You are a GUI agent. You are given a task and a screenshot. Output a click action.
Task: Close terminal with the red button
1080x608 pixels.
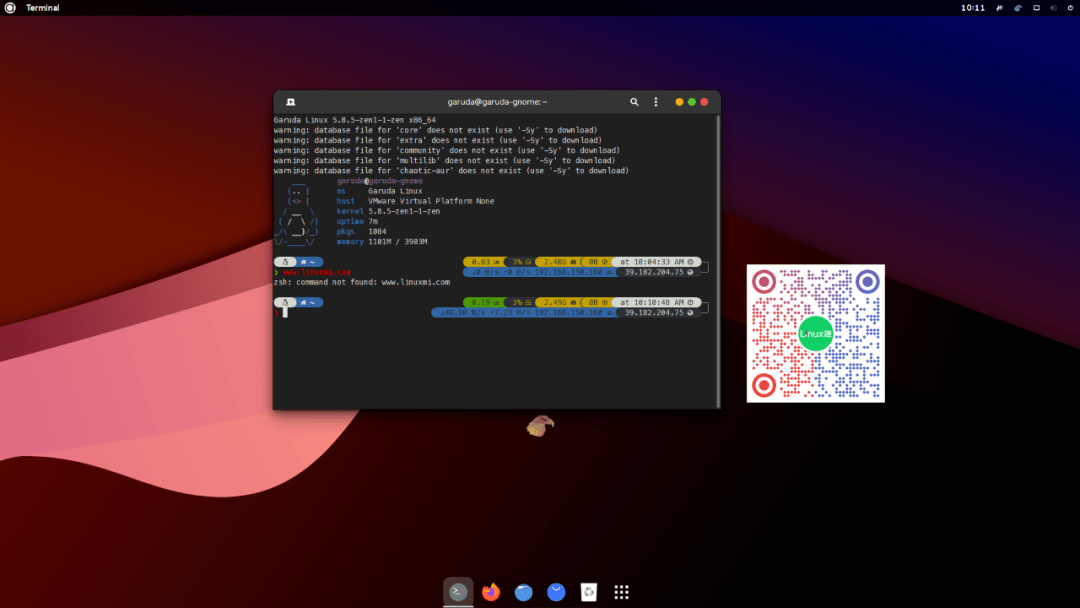coord(704,102)
